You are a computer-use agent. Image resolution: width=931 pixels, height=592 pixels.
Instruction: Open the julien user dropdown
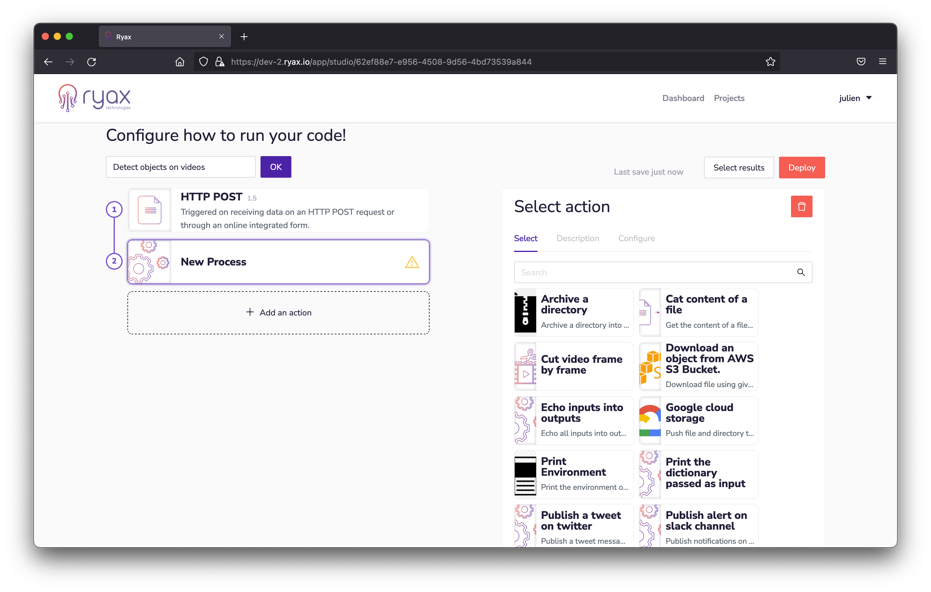click(x=855, y=98)
